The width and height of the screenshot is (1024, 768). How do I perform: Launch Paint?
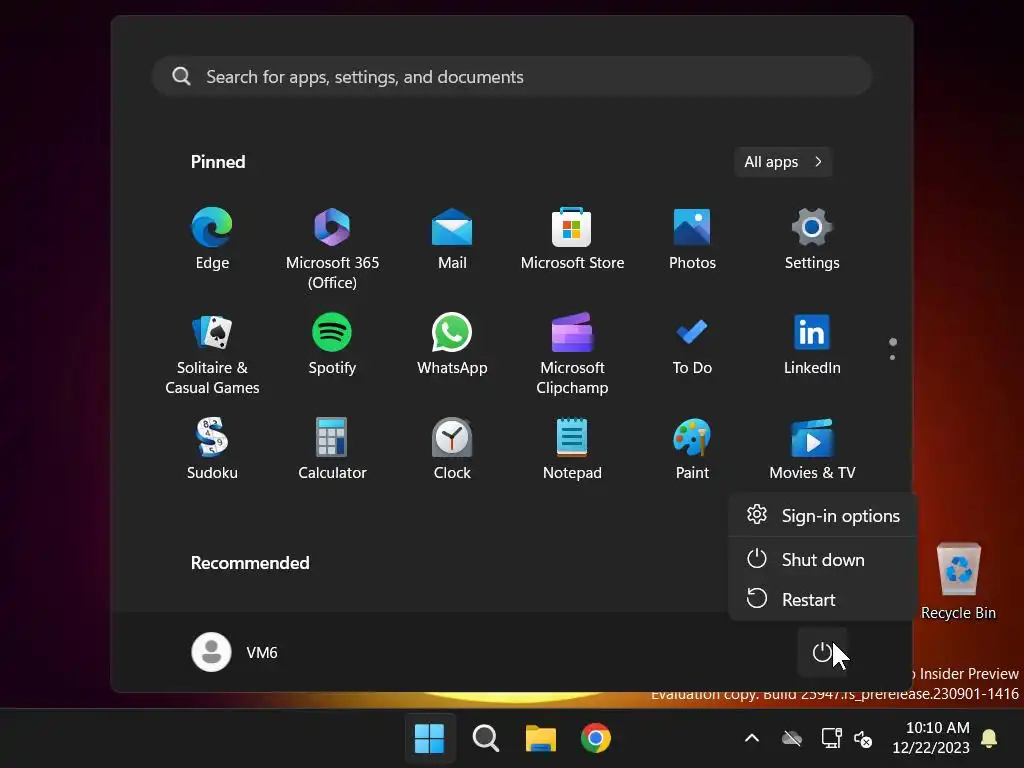(x=692, y=449)
